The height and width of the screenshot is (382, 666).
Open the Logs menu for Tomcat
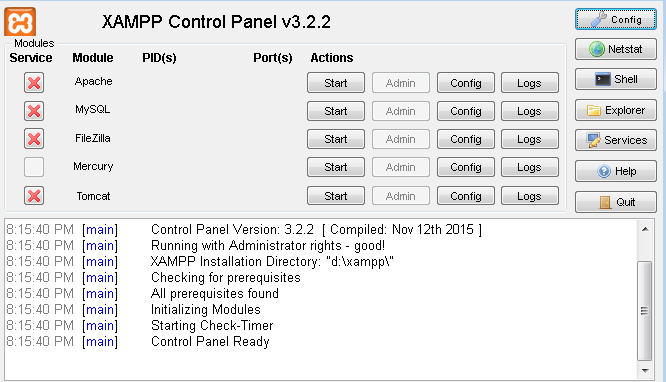coord(529,196)
